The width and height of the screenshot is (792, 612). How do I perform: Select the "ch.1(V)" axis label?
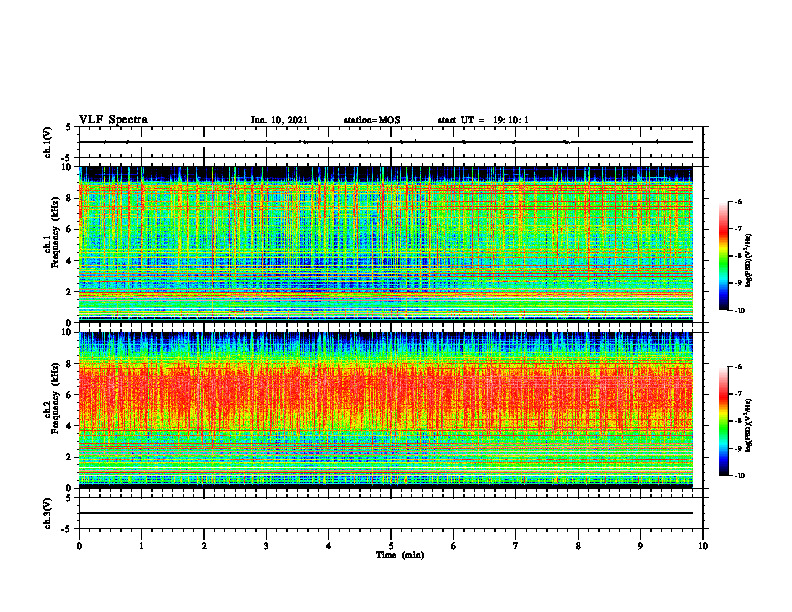(x=48, y=142)
